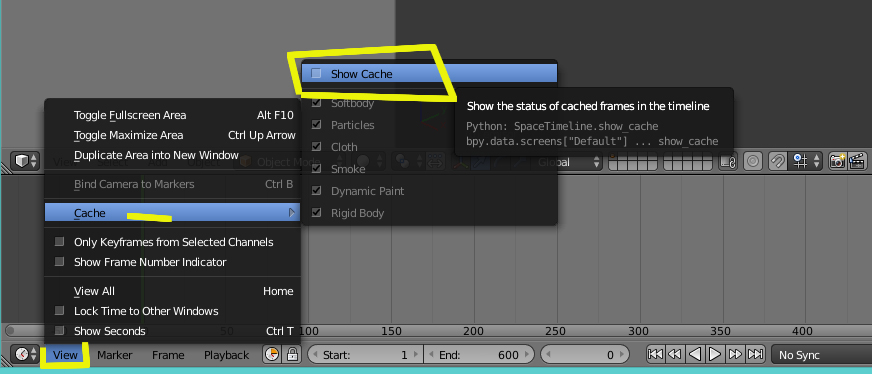Jump to the last frame
The image size is (872, 374).
pos(755,355)
